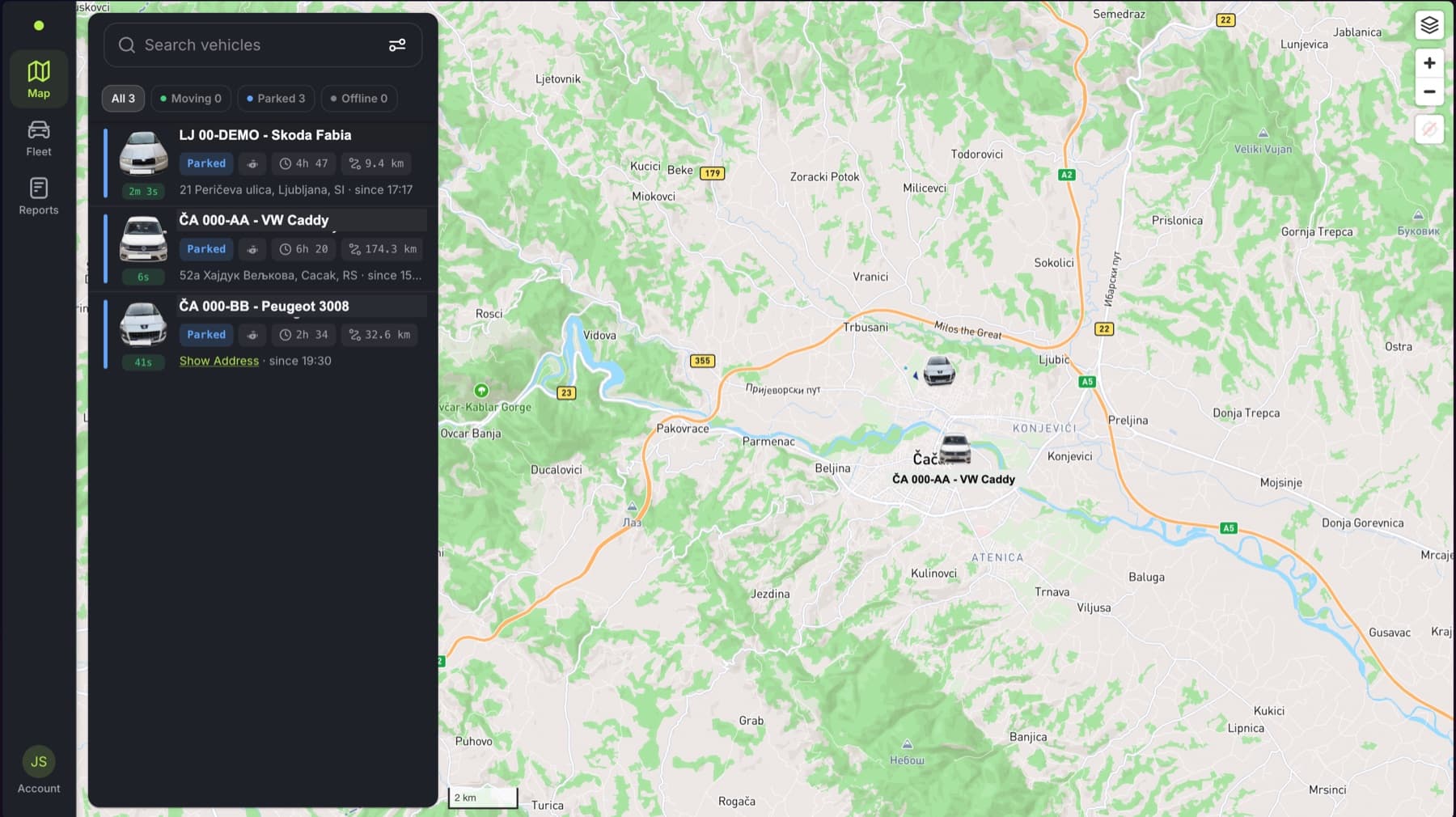Filter vehicles by Moving 0
This screenshot has width=1456, height=817.
(191, 99)
